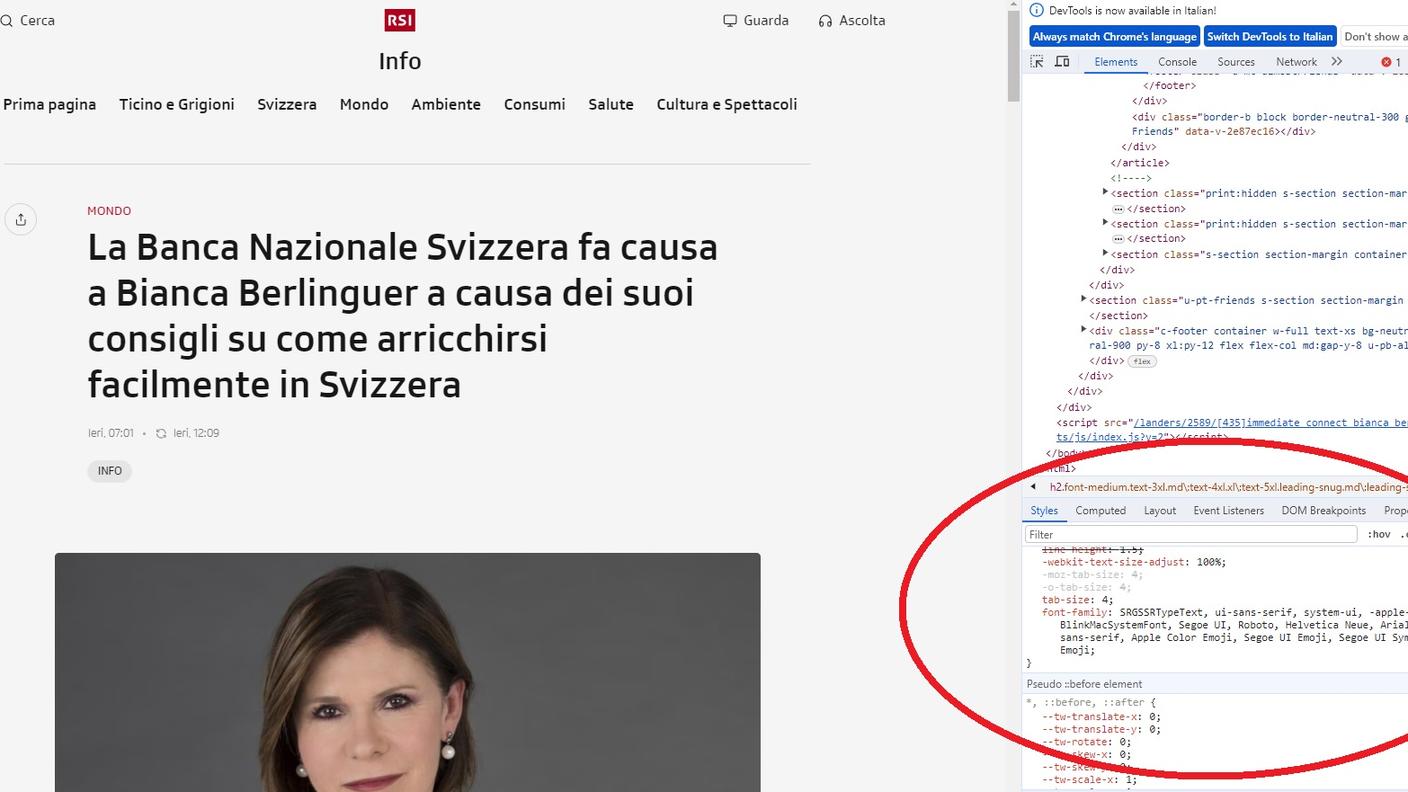Switch to the Console tab

[x=1177, y=62]
